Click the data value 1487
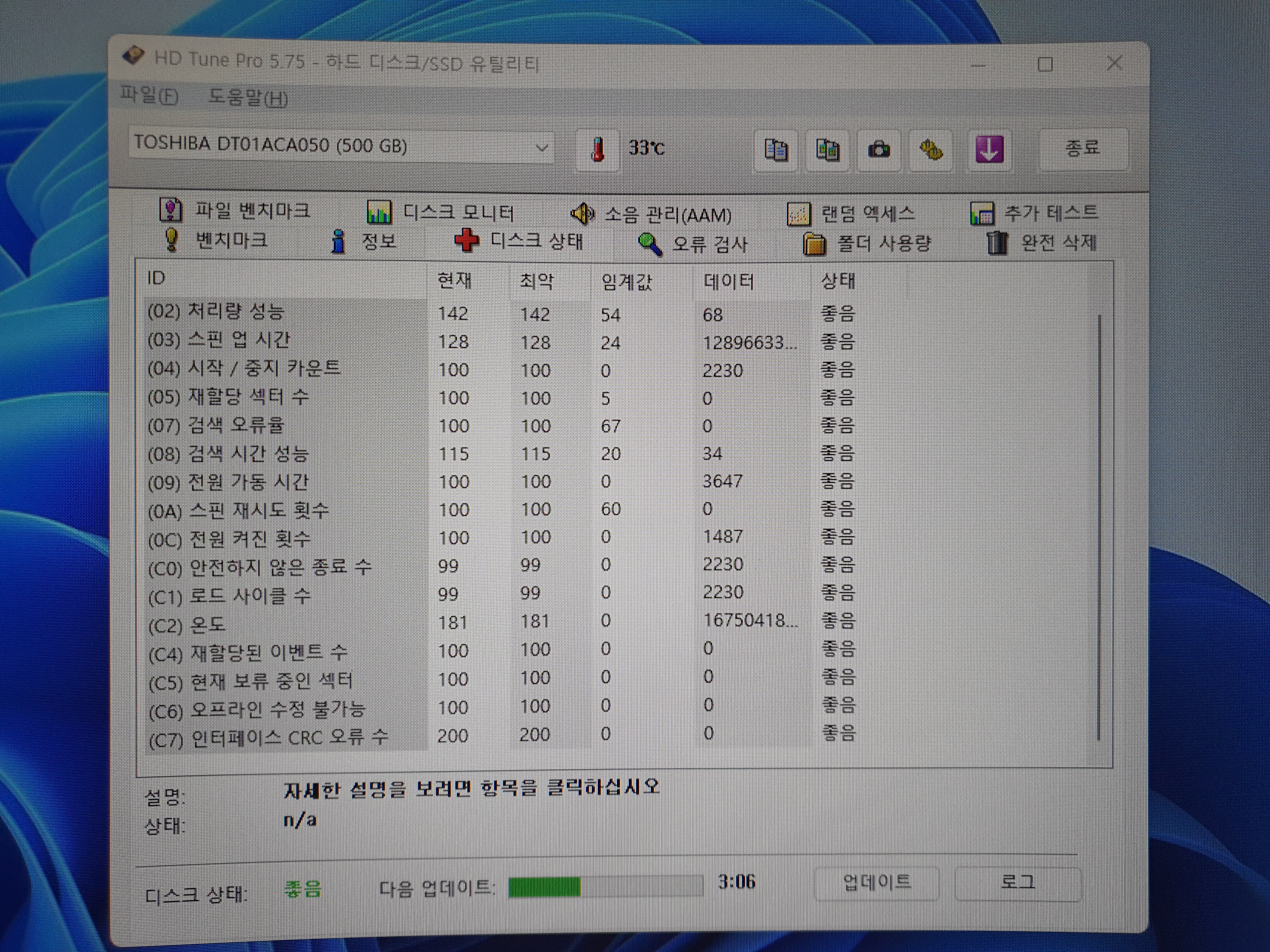 pos(723,536)
